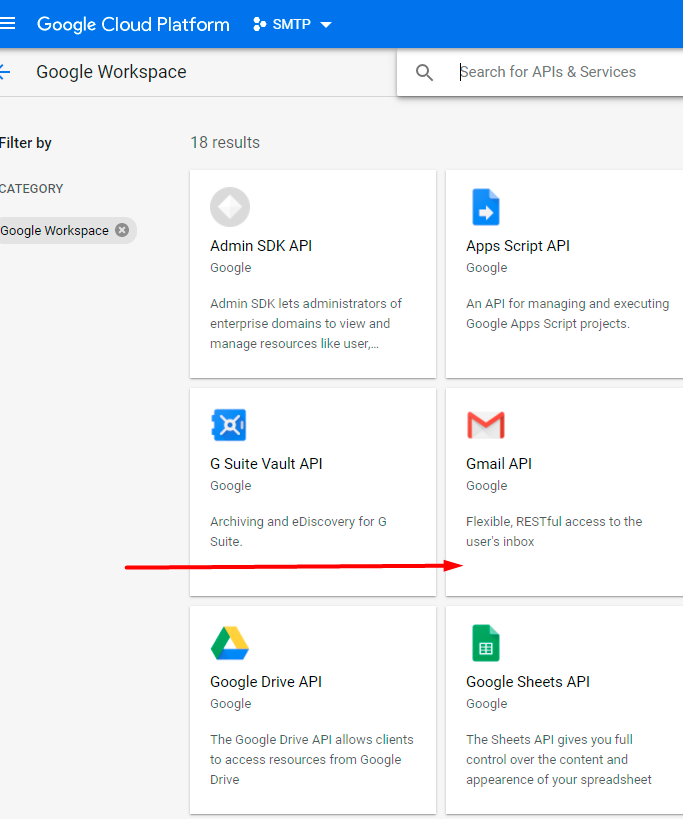The width and height of the screenshot is (683, 819).
Task: Click the search magnifier icon
Action: tap(425, 73)
